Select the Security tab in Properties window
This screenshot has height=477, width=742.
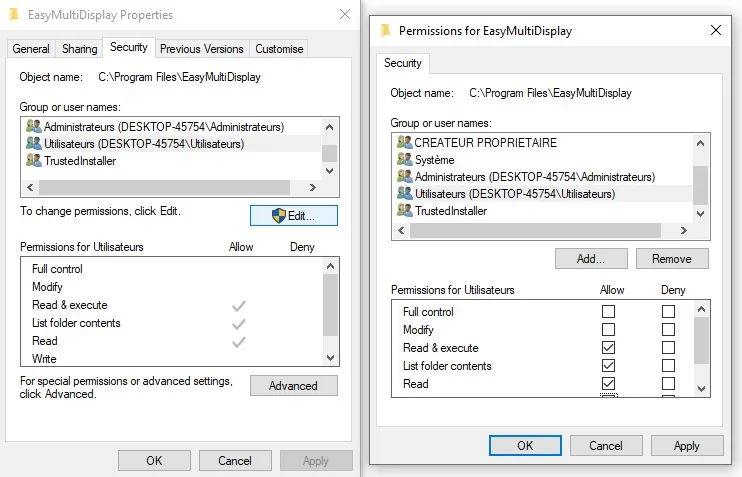point(129,47)
